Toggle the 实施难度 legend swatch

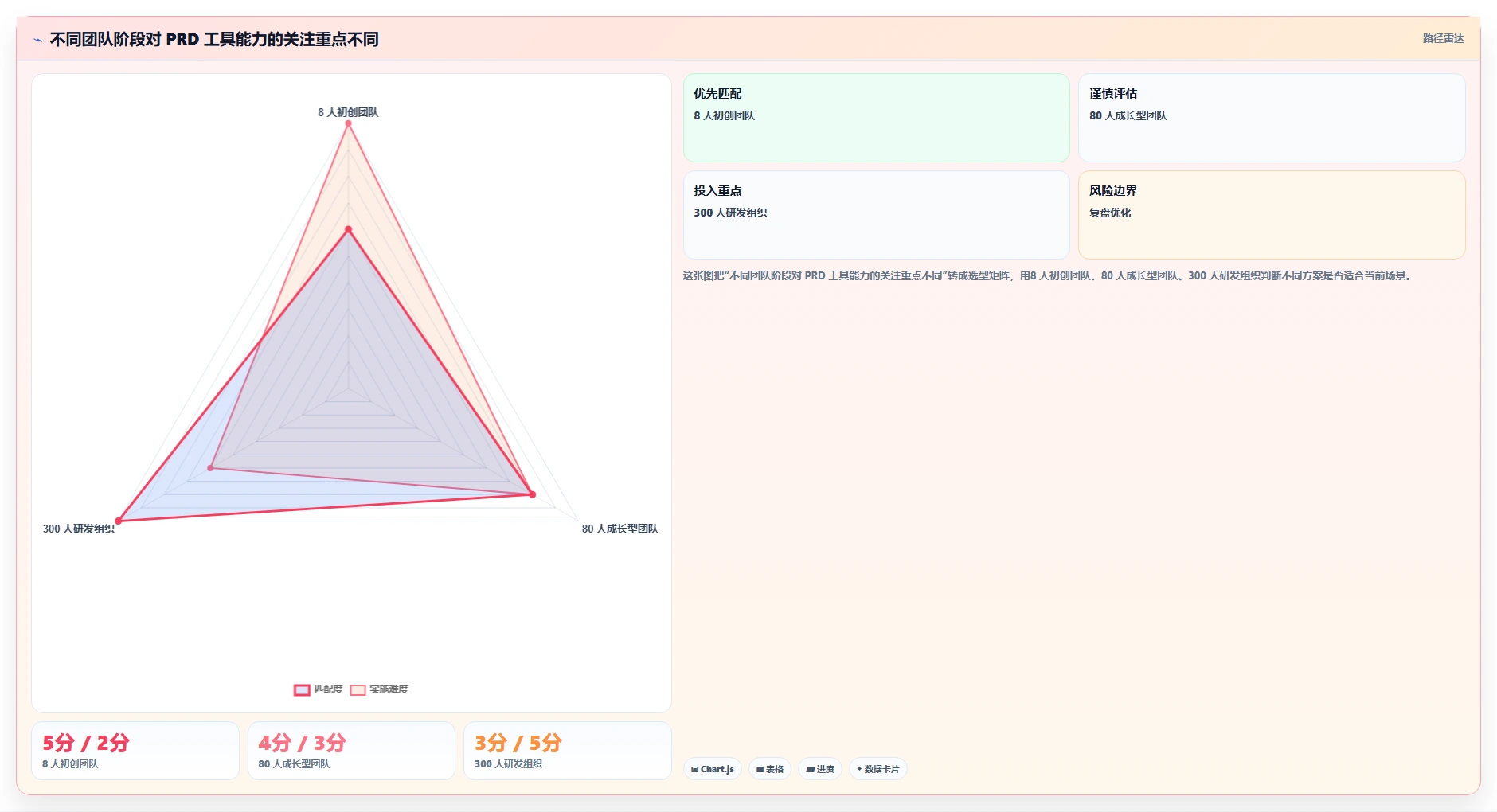pos(358,690)
